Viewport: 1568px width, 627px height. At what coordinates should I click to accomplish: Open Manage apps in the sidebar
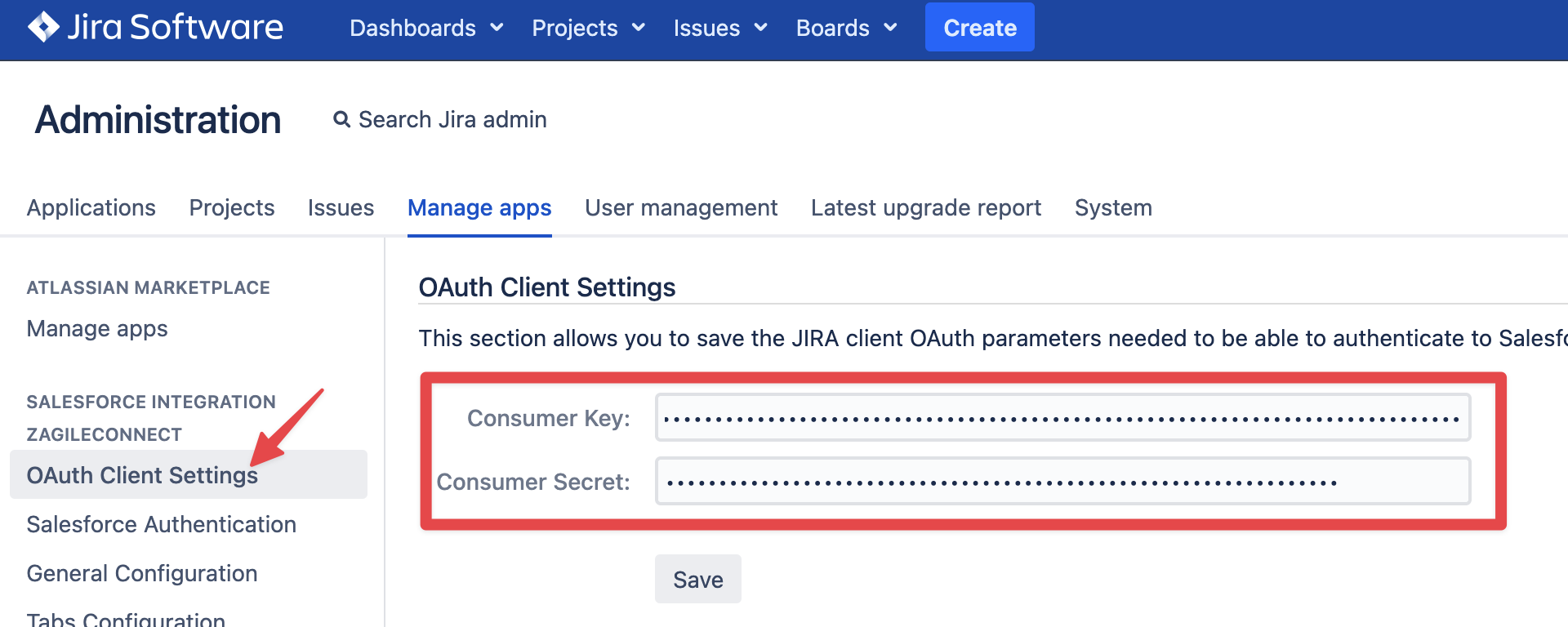coord(97,329)
